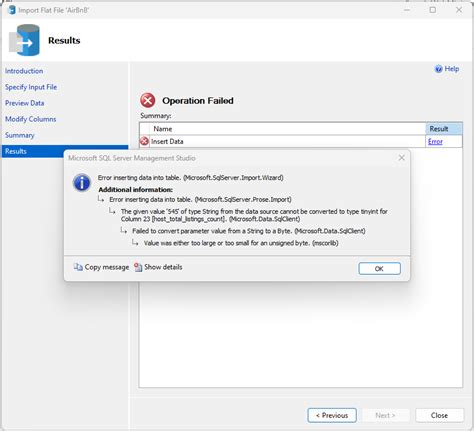Viewport: 474px width, 431px height.
Task: Go to the Modify Columns step
Action: pos(31,119)
